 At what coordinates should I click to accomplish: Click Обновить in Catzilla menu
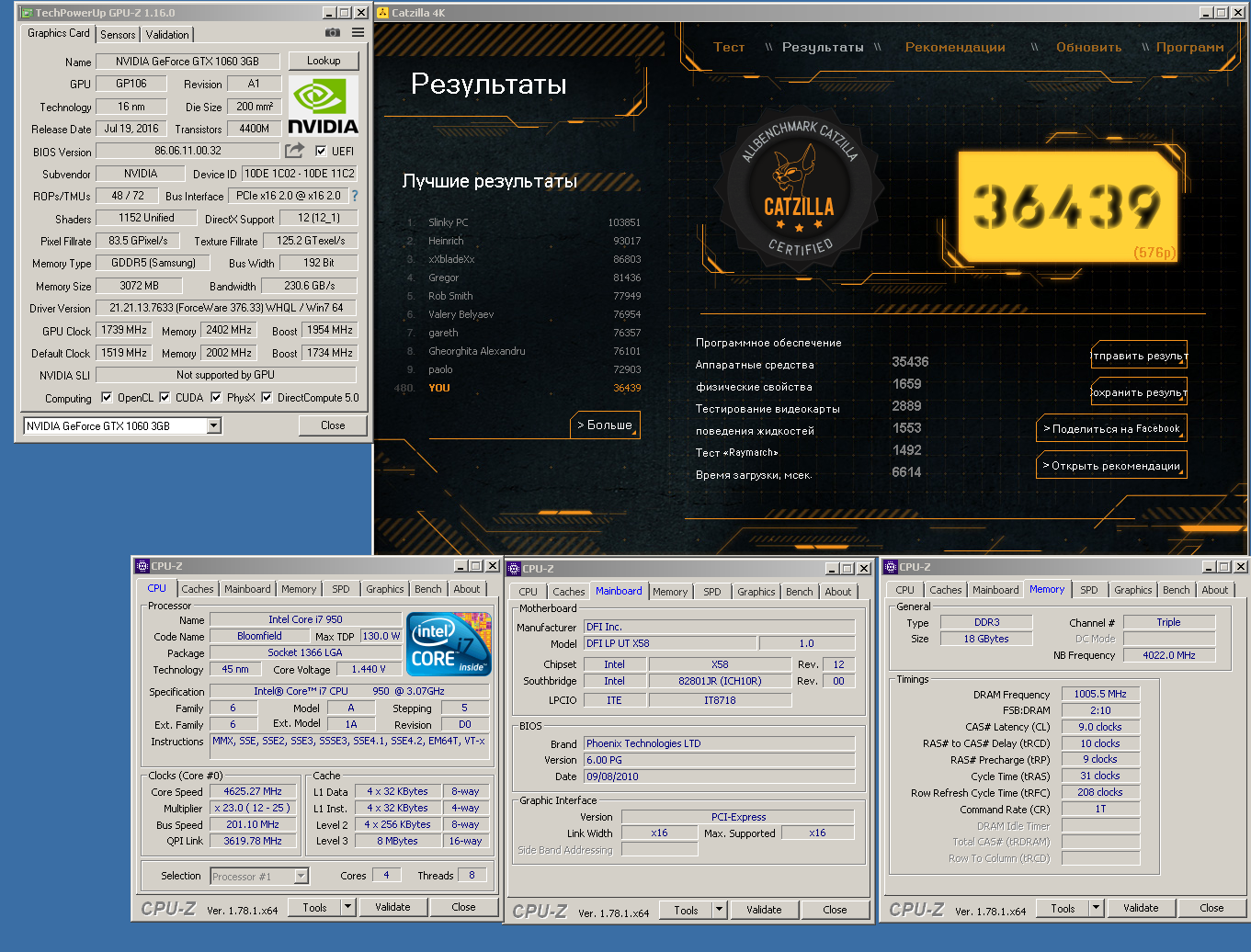pyautogui.click(x=1088, y=47)
